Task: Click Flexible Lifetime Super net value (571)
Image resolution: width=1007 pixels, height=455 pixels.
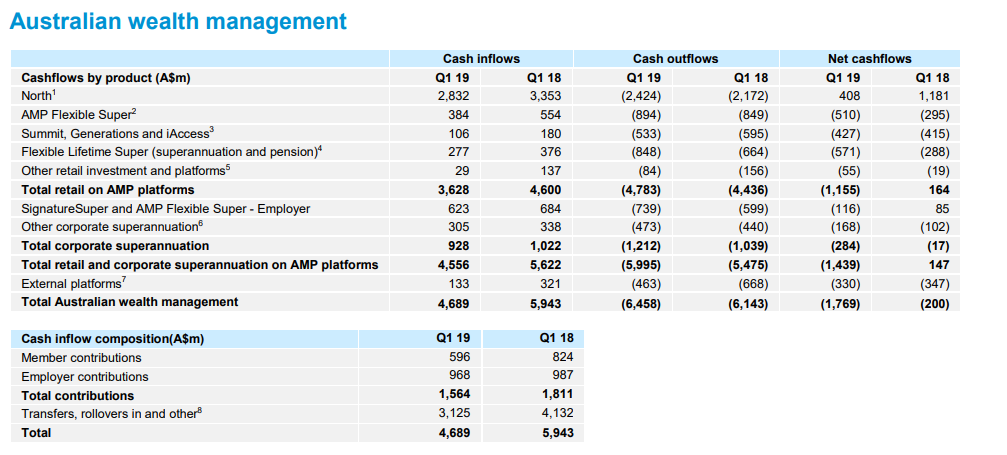Action: [x=845, y=152]
